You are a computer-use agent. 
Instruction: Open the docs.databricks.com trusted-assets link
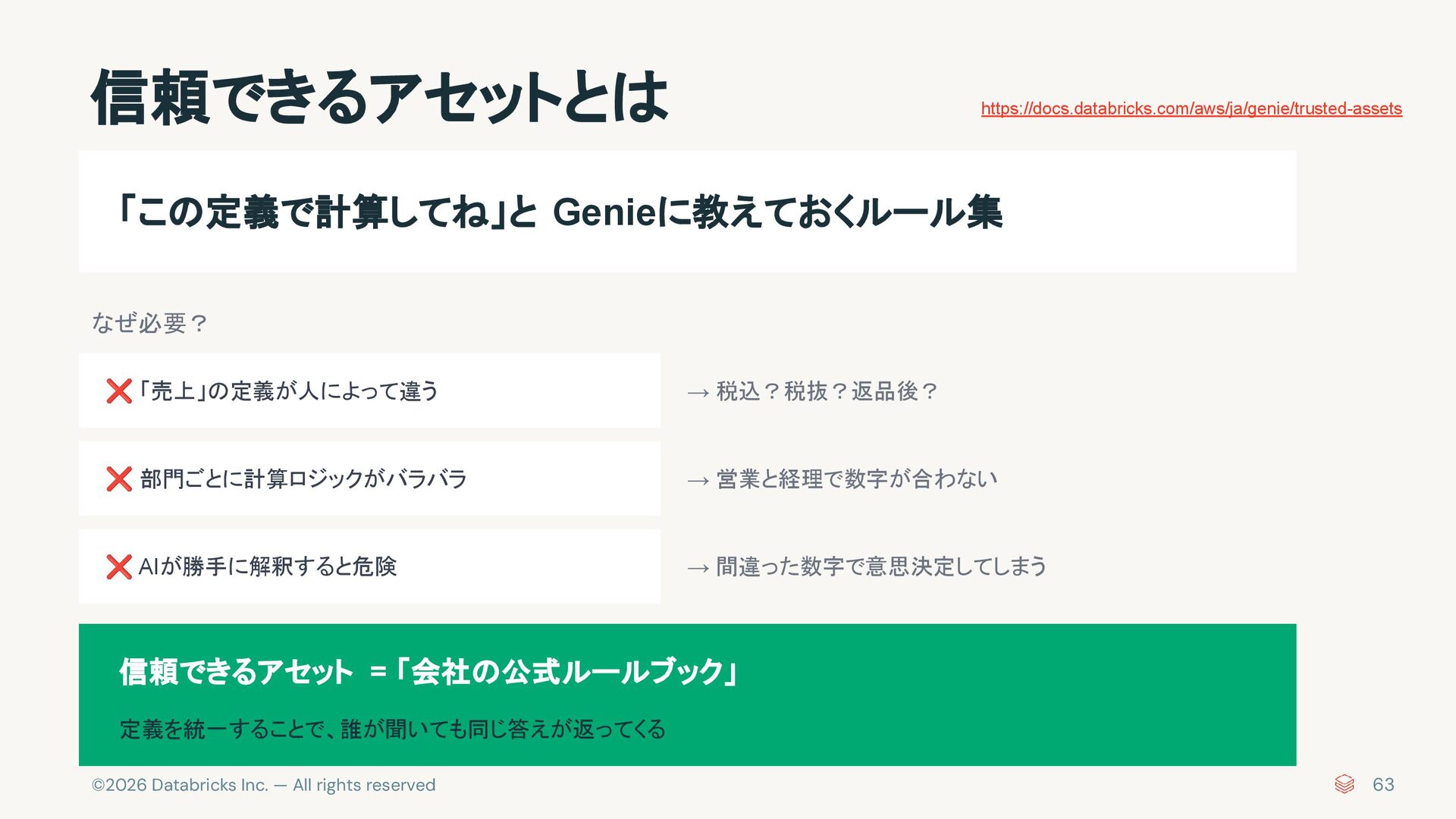coord(1191,108)
